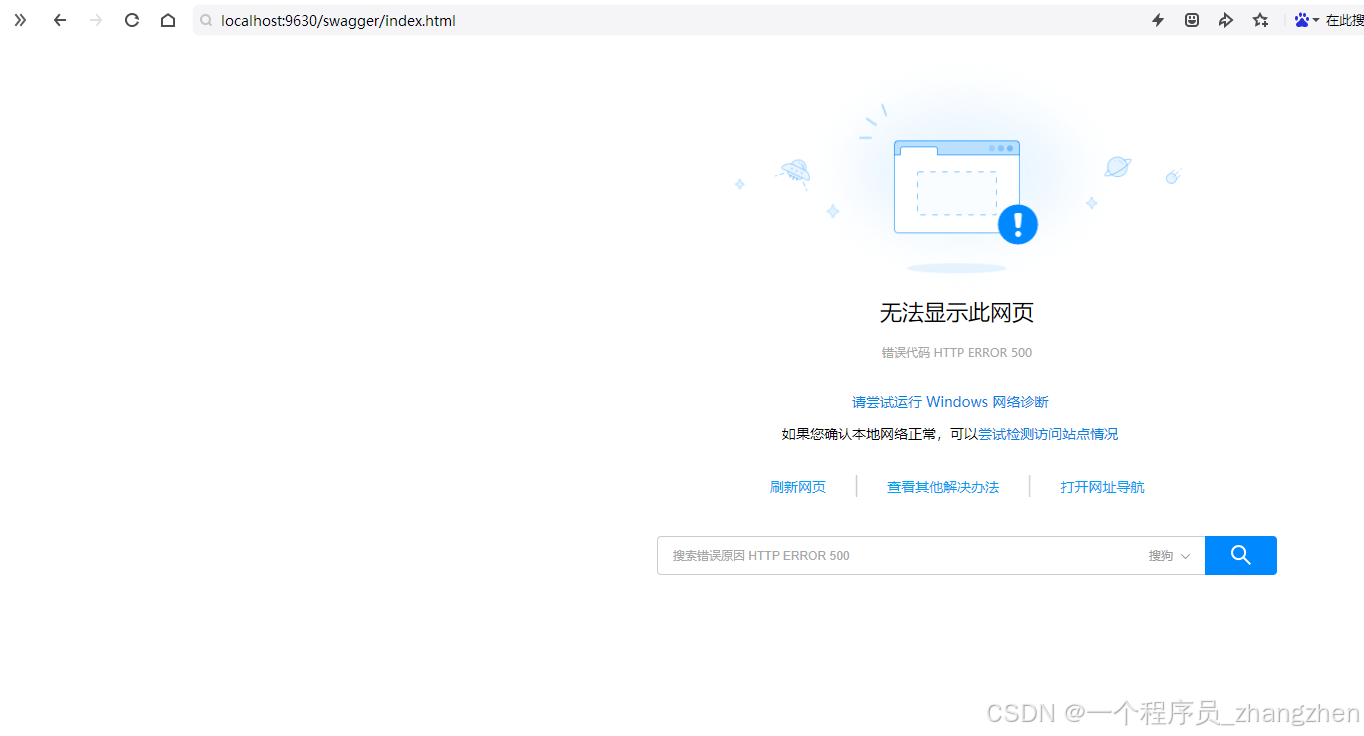Click the magnifier icon in the address bar

(x=205, y=20)
